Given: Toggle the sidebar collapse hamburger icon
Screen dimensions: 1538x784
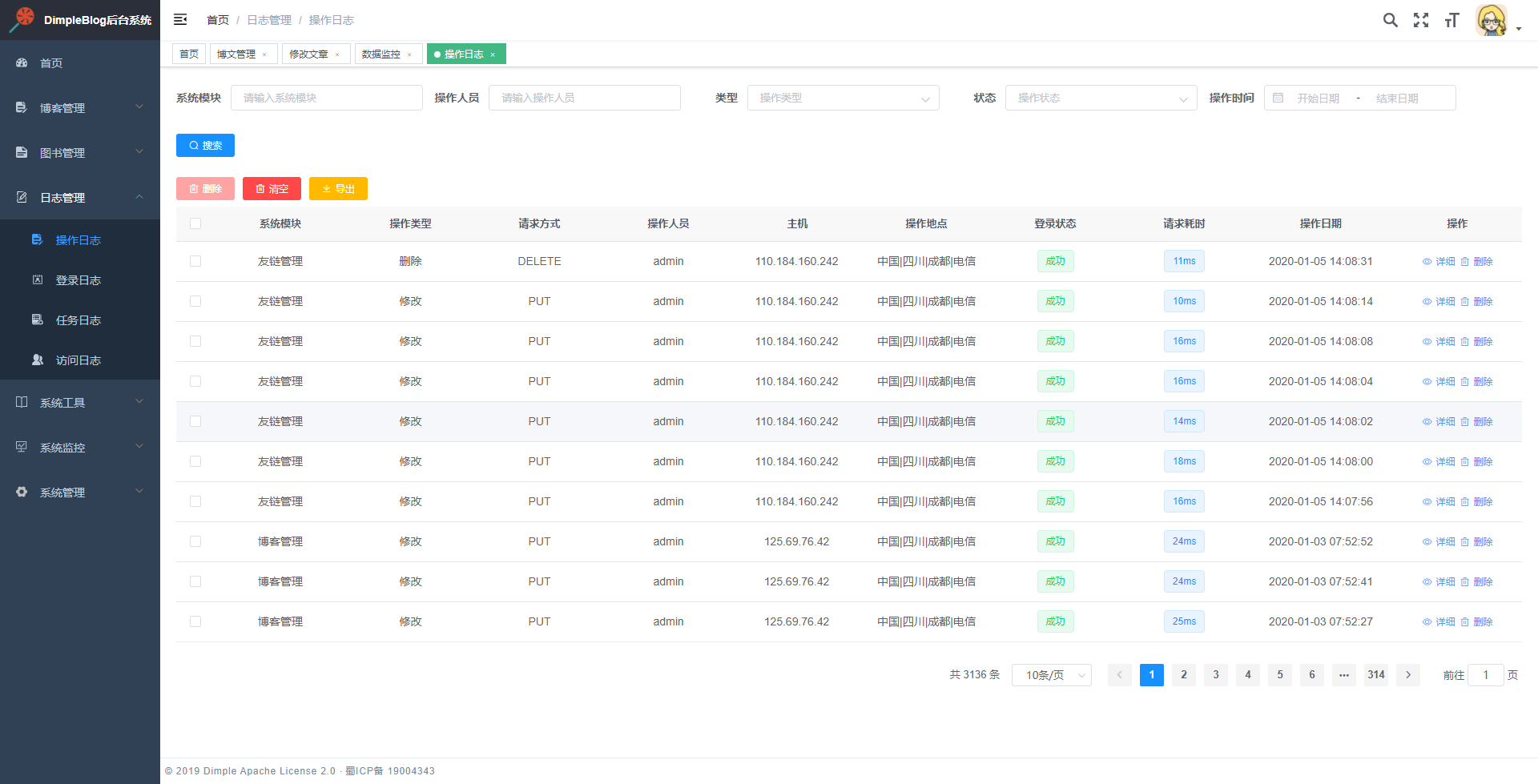Looking at the screenshot, I should coord(180,19).
